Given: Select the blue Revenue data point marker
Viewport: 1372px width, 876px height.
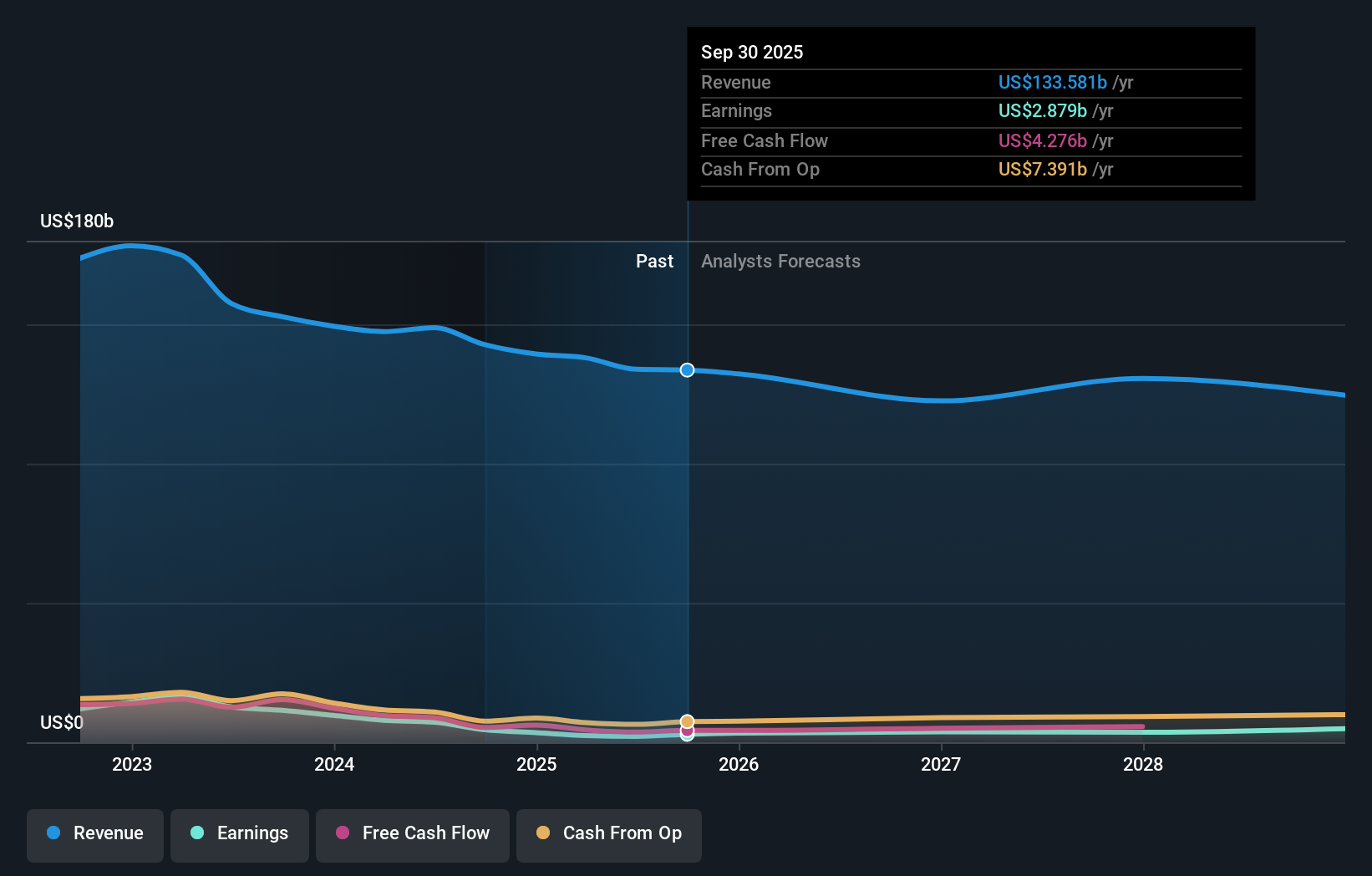Looking at the screenshot, I should pos(687,369).
